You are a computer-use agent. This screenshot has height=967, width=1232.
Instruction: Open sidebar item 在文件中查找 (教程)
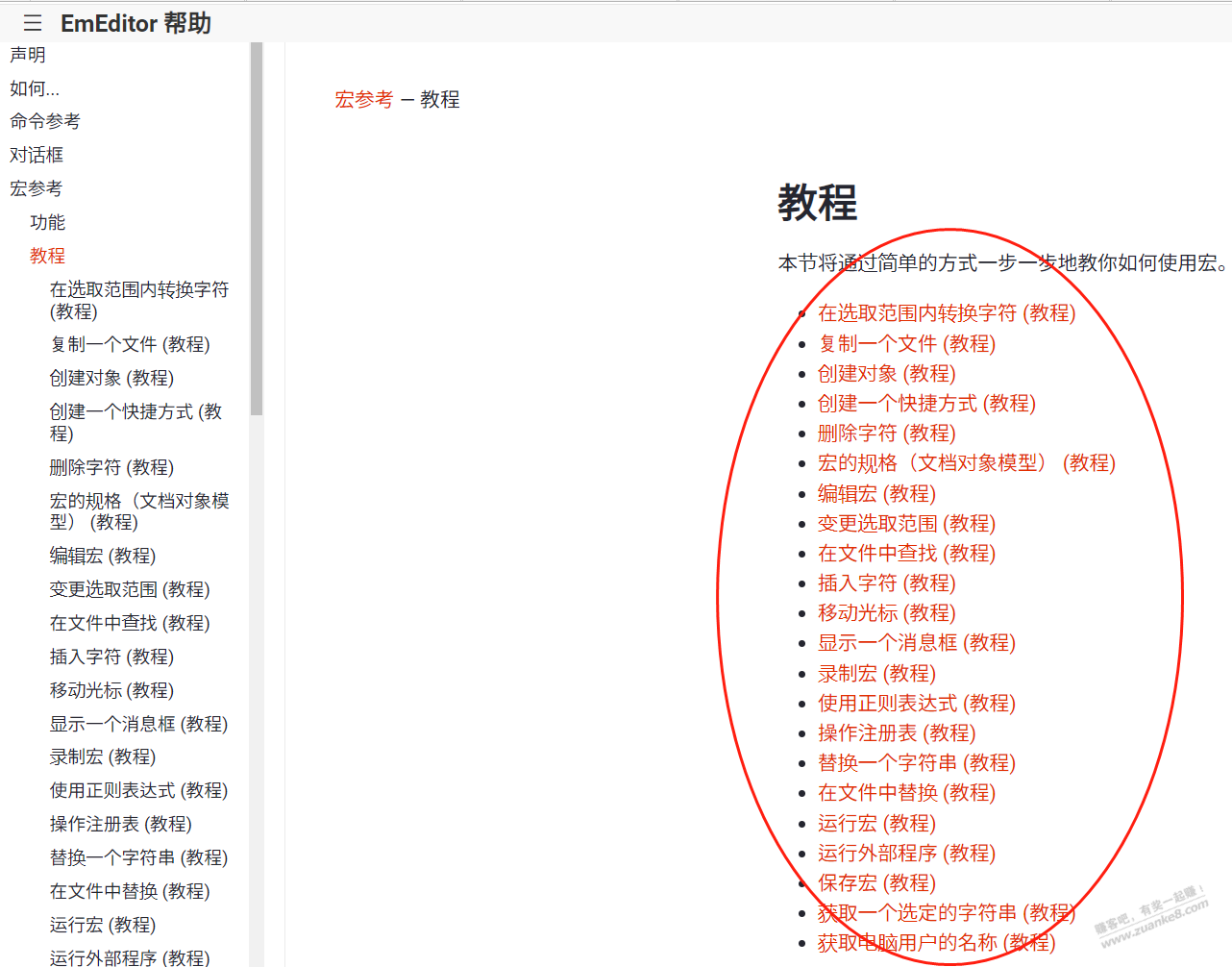130,623
